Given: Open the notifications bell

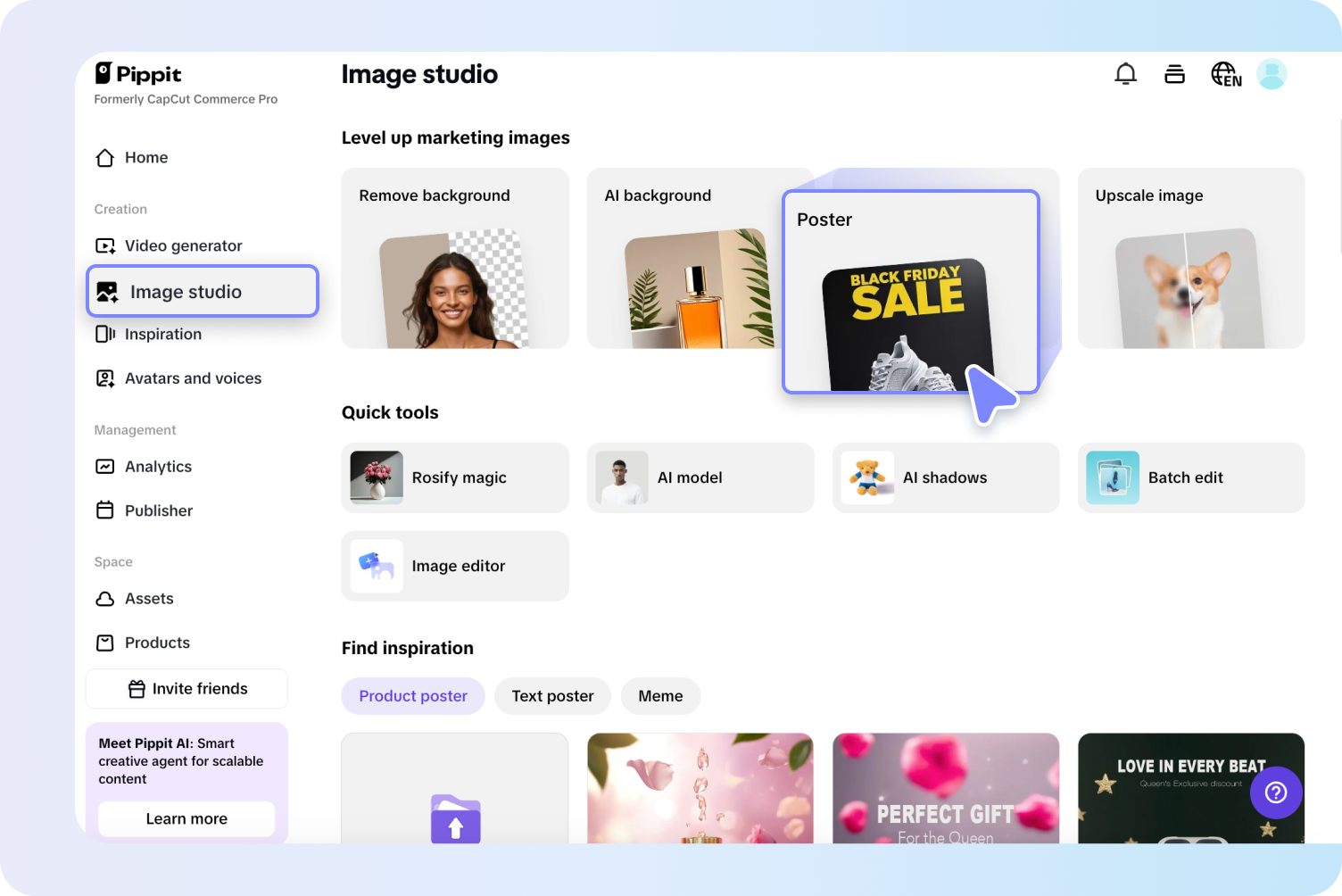Looking at the screenshot, I should click(1125, 74).
